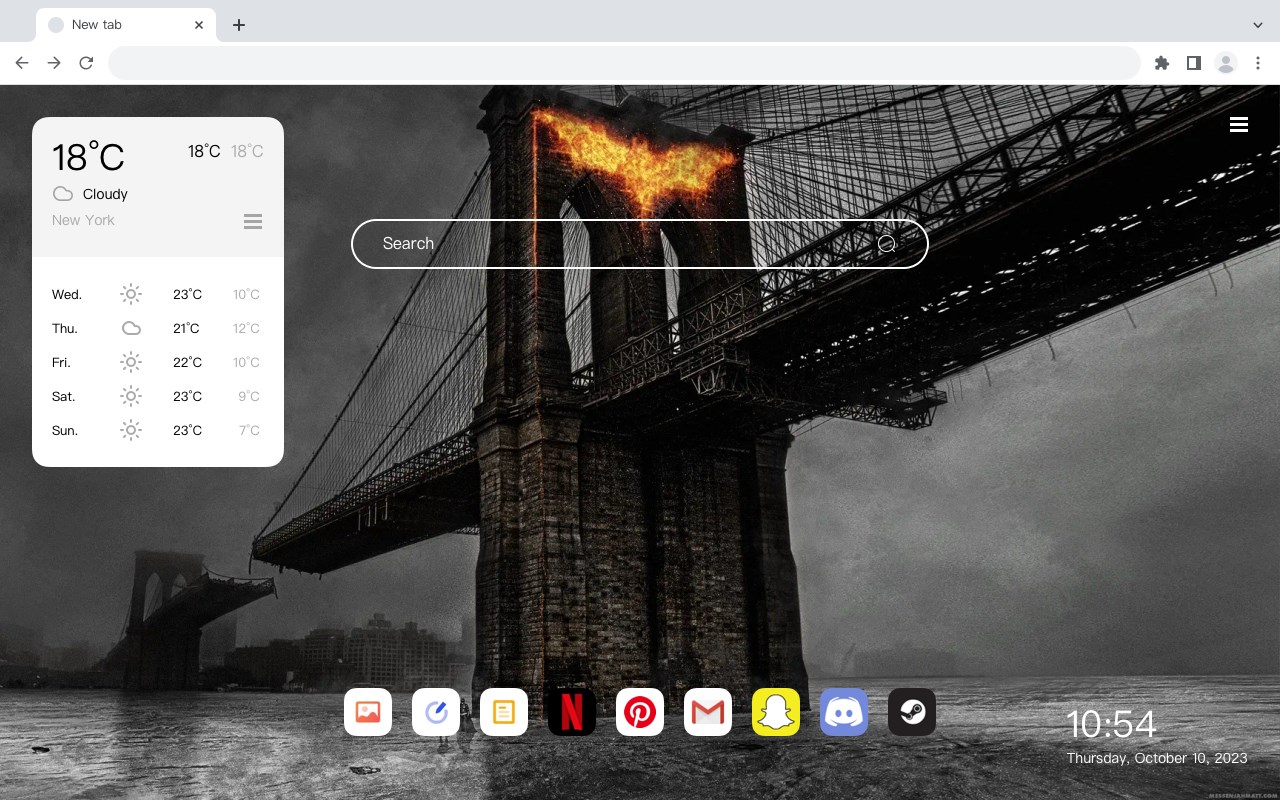Click the 10:54 clock display
The width and height of the screenshot is (1280, 800).
(x=1111, y=724)
